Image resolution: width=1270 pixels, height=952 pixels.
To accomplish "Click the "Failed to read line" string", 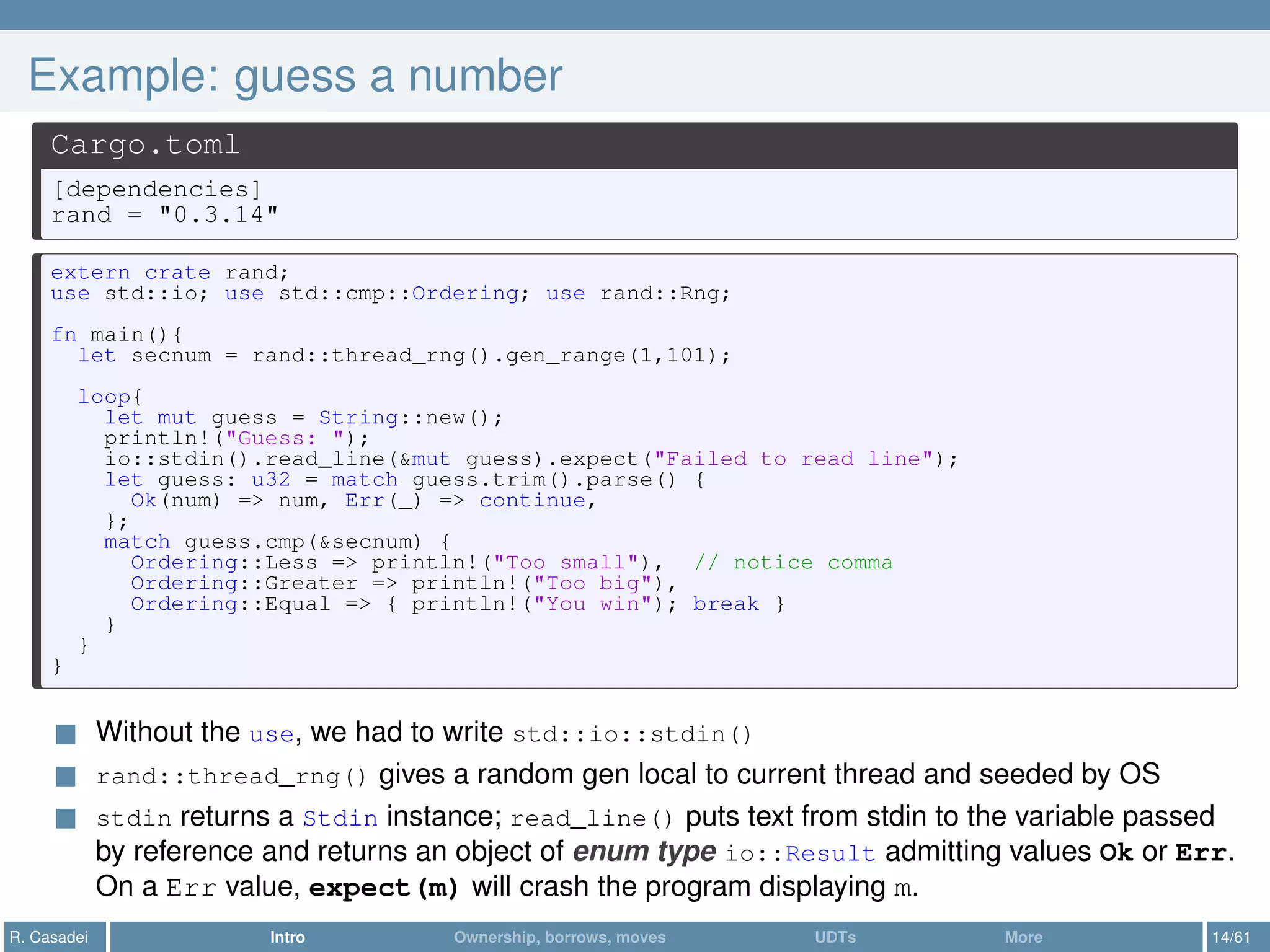I will pyautogui.click(x=793, y=459).
